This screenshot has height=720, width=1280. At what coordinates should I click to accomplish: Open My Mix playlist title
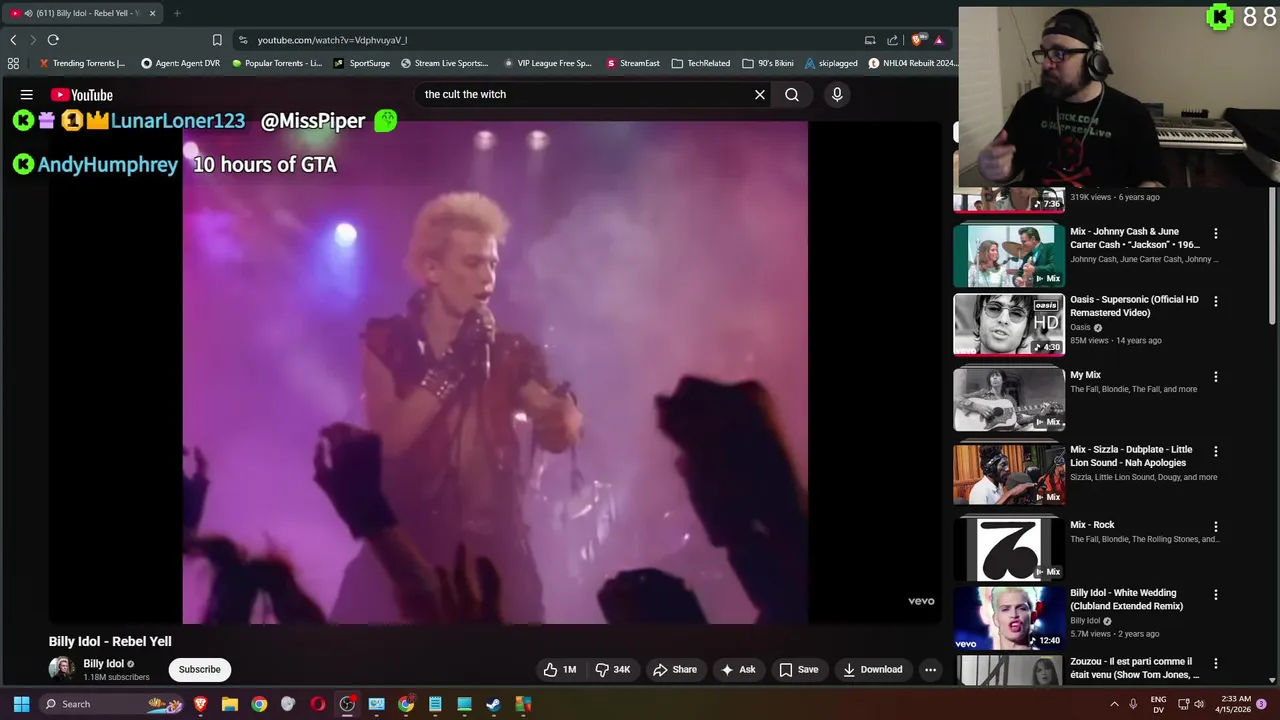click(1085, 375)
